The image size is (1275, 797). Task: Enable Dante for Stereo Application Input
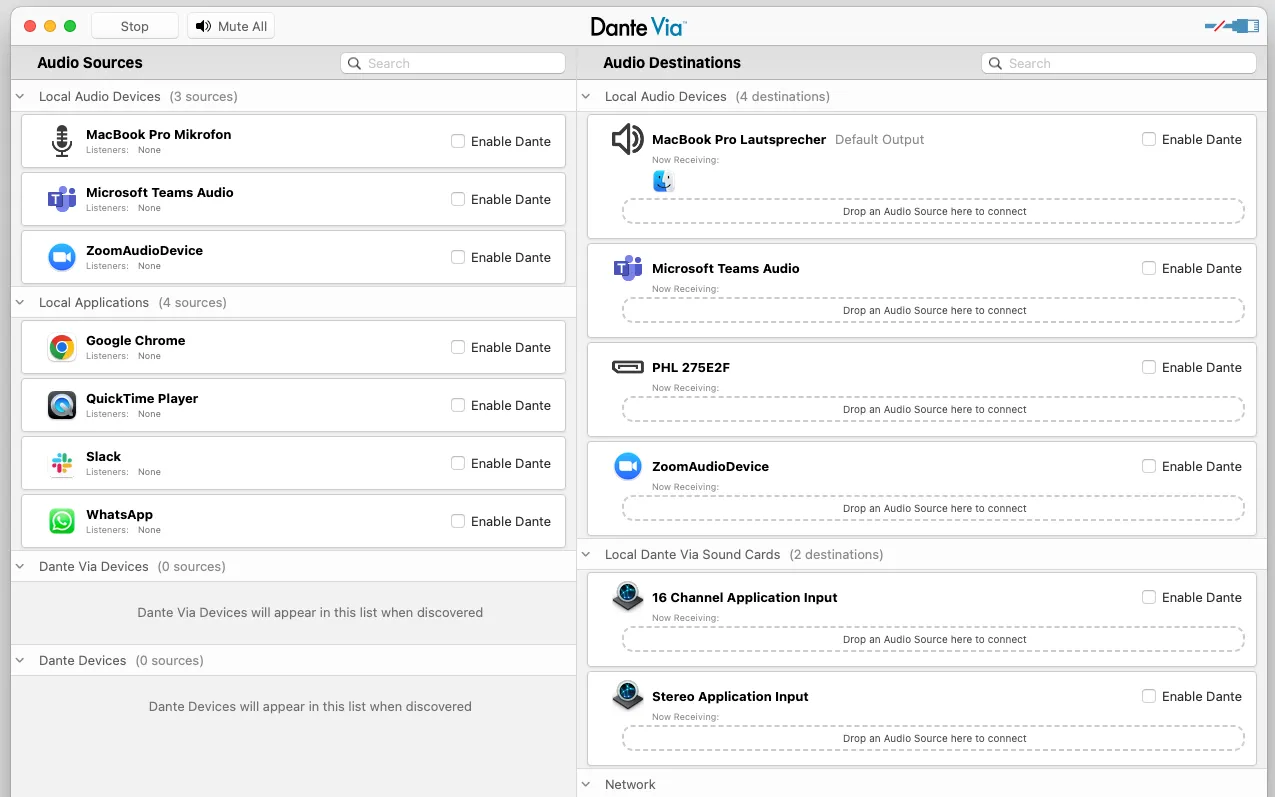[1149, 696]
